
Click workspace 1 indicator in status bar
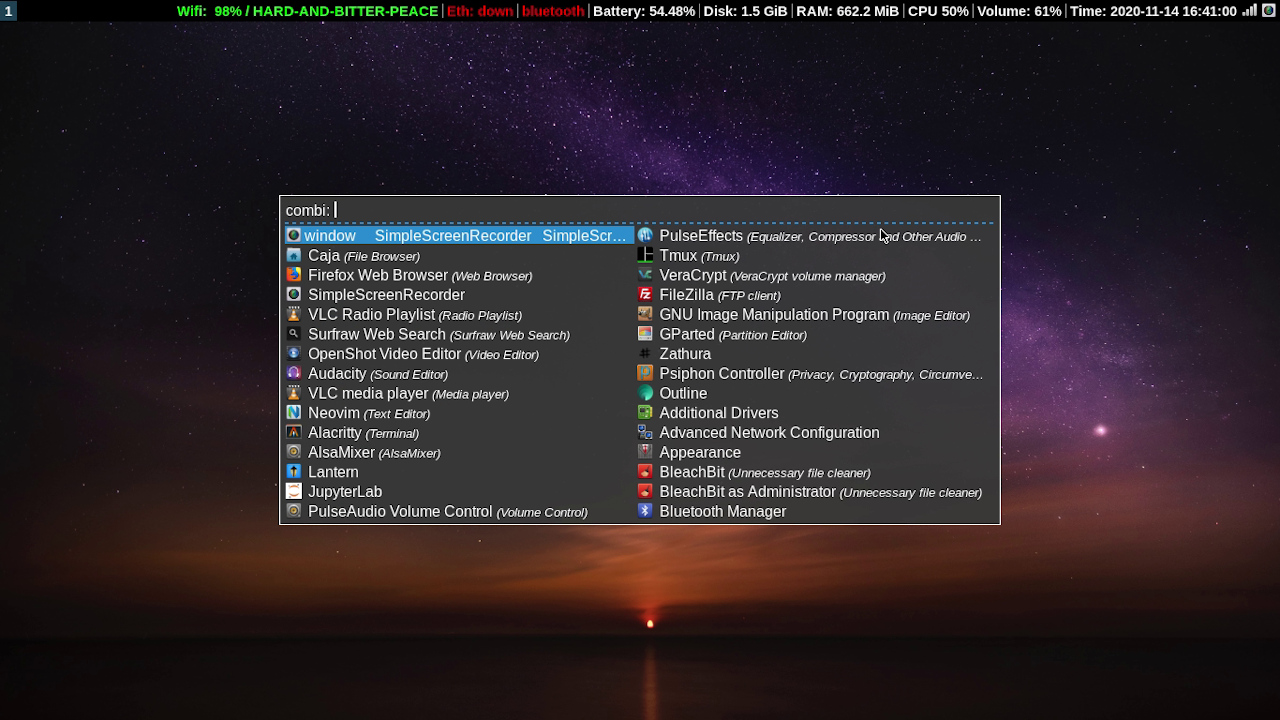(x=8, y=11)
